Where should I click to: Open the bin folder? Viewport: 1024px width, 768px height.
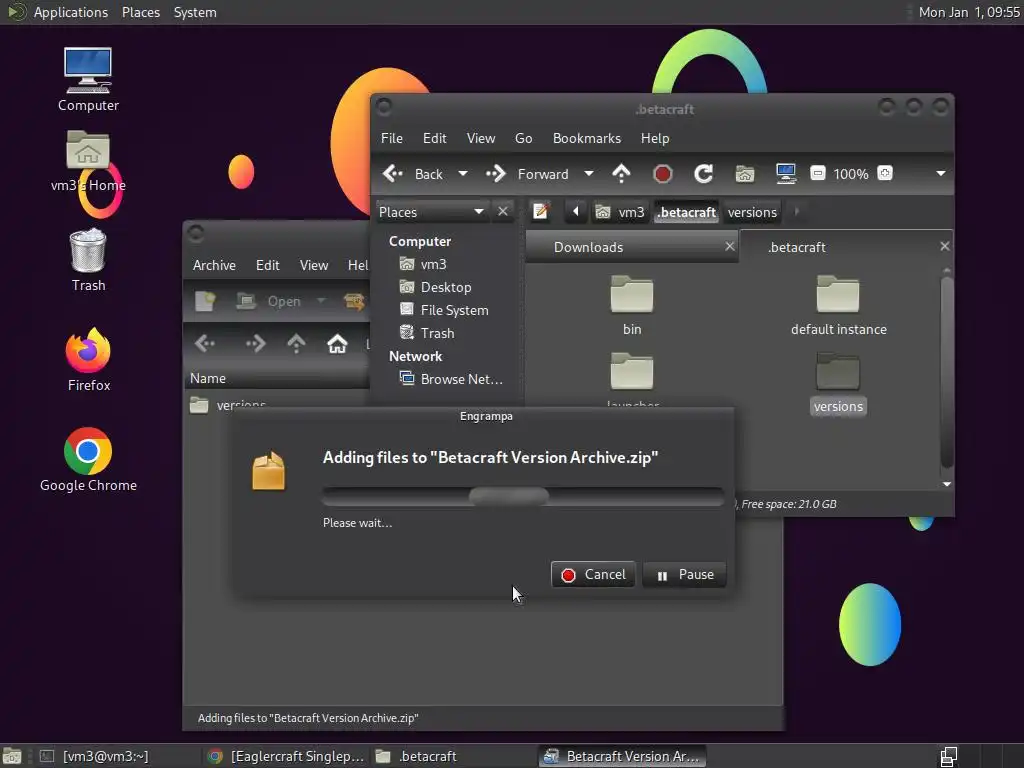632,305
